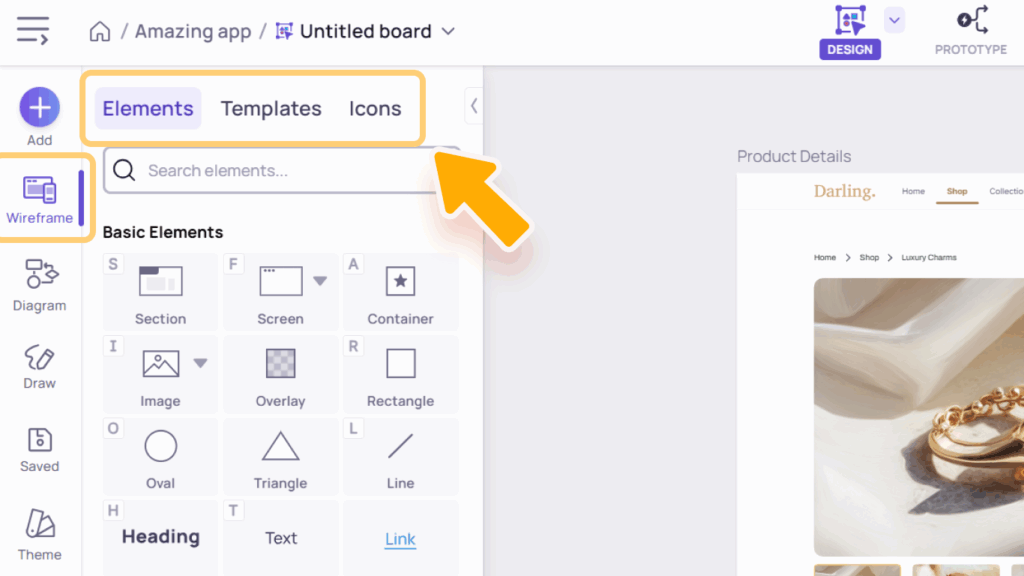Click the Search elements input field

pos(290,171)
